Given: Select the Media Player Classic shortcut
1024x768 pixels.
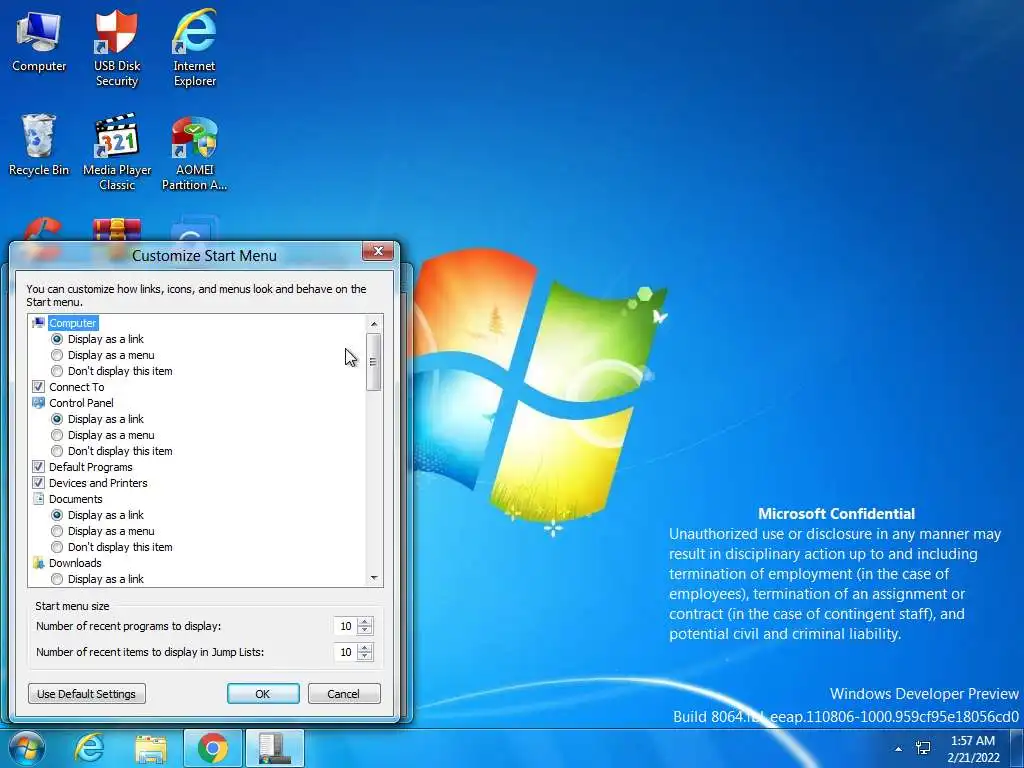Looking at the screenshot, I should [117, 152].
